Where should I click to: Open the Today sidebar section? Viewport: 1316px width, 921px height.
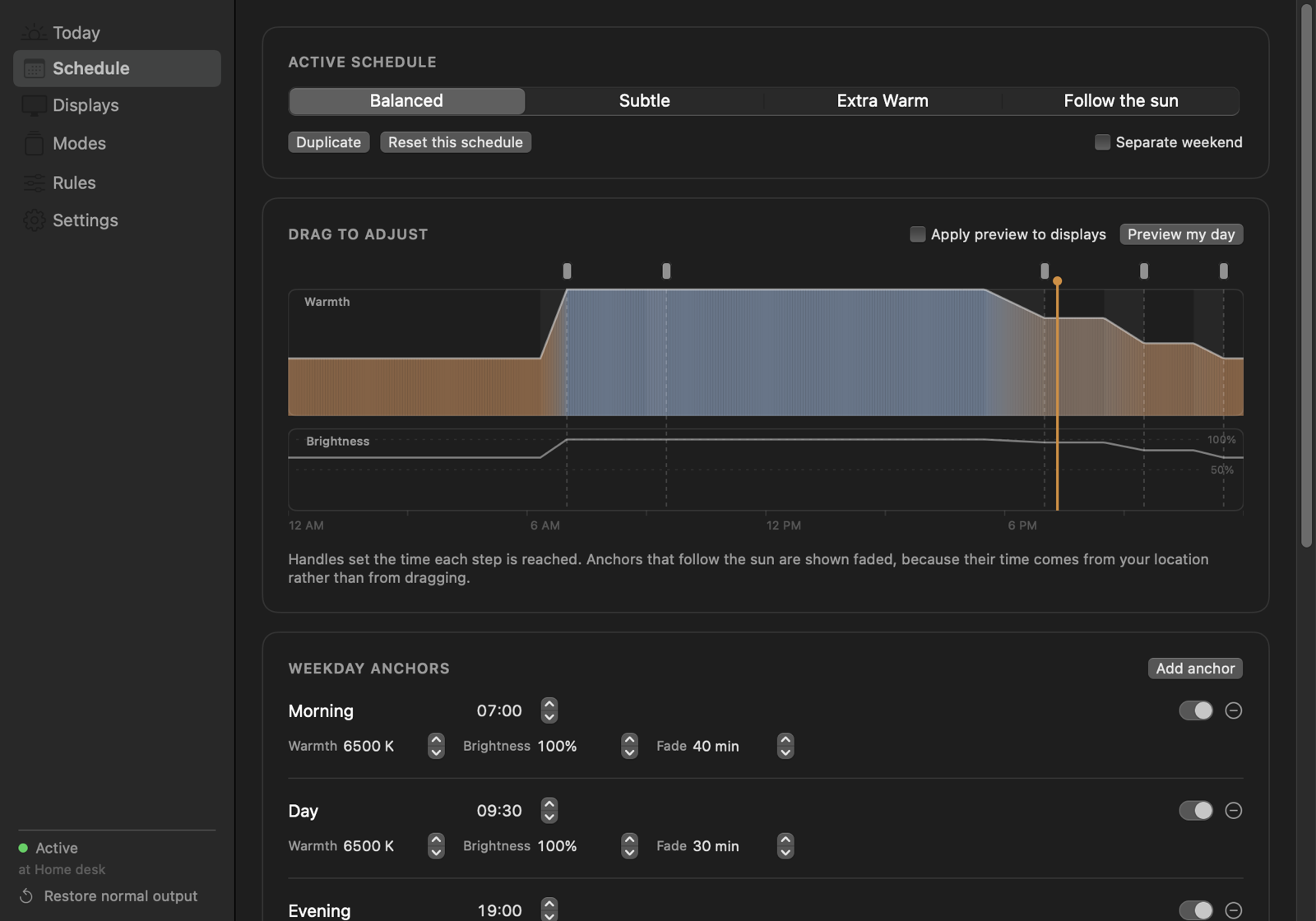(117, 32)
